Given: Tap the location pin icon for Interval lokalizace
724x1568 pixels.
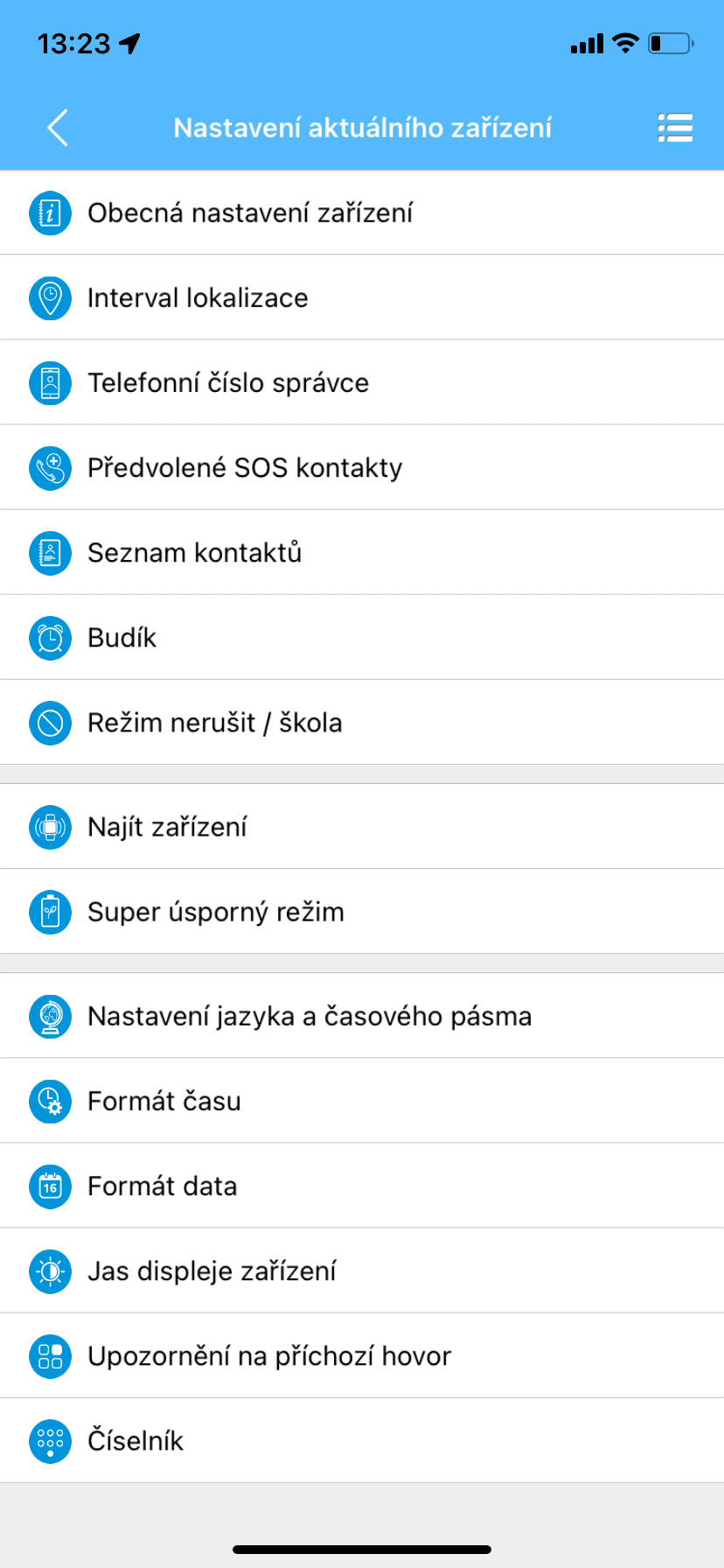Looking at the screenshot, I should (x=50, y=297).
